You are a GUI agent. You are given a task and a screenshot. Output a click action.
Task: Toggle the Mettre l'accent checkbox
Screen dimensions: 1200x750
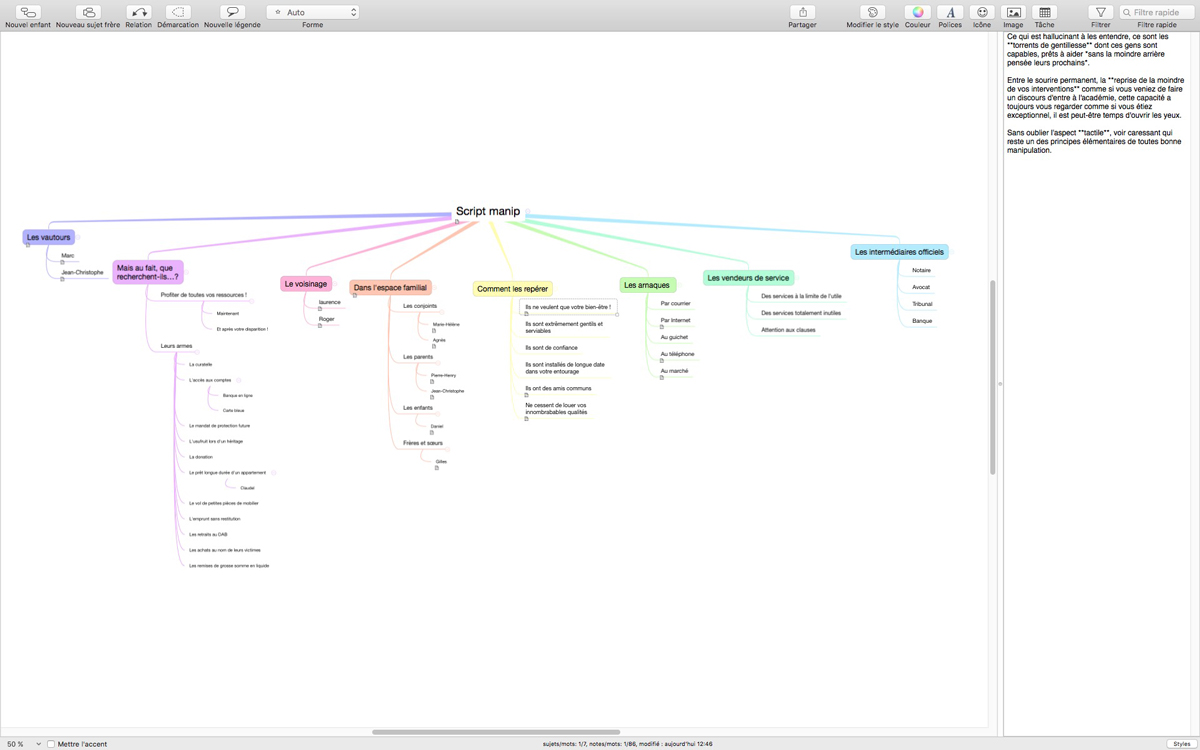[x=52, y=744]
